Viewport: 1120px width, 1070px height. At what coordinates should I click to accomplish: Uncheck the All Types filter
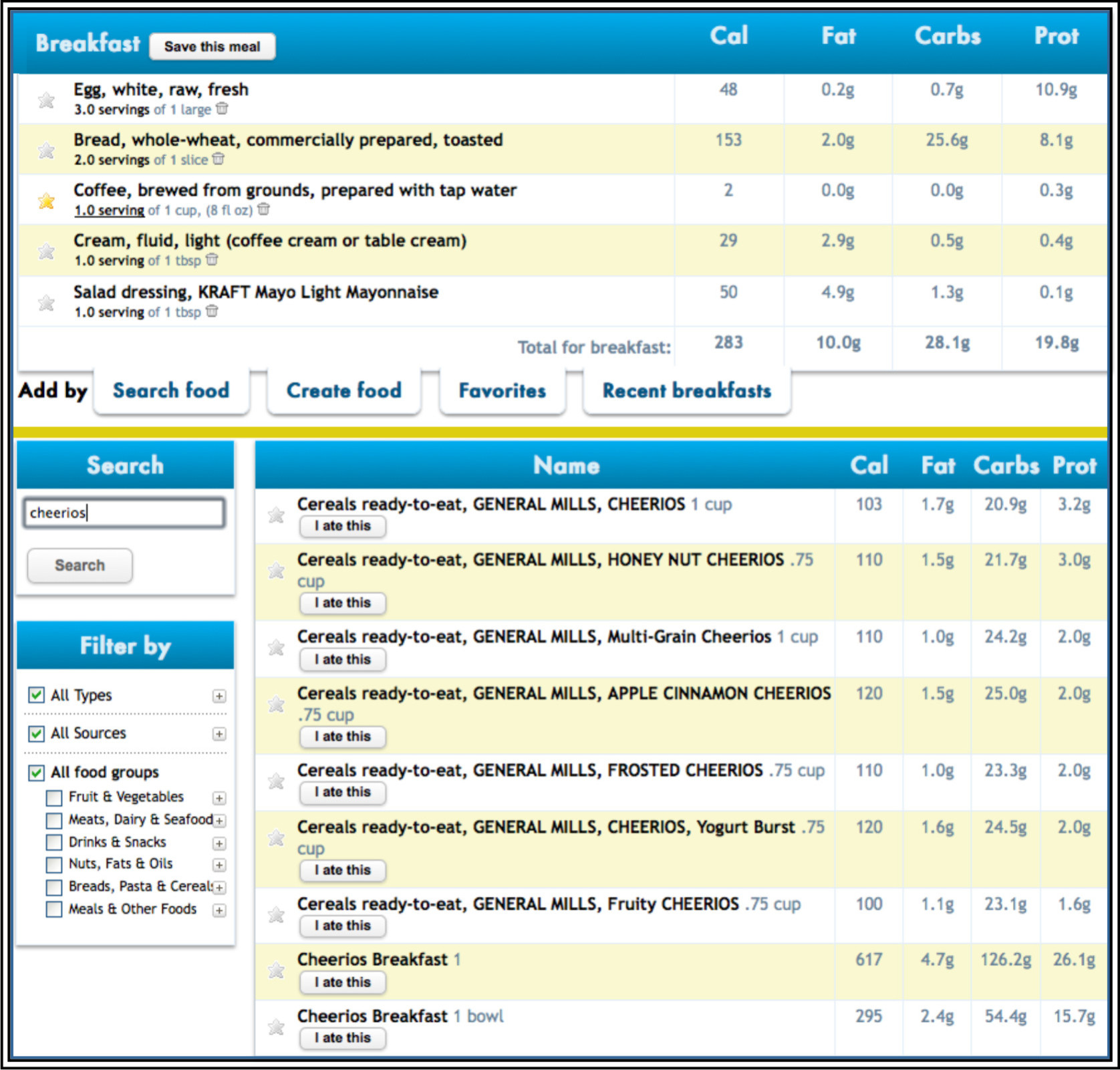tap(37, 694)
